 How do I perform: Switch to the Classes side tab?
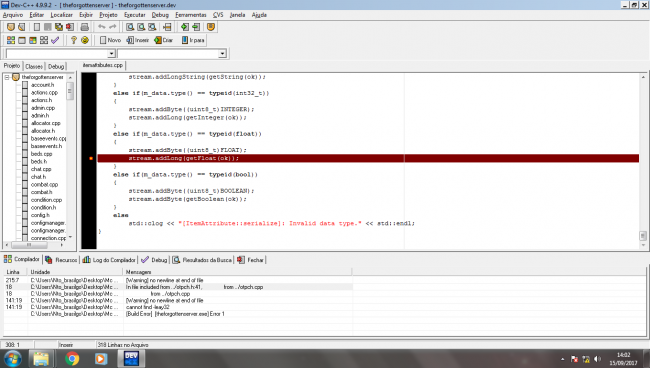pyautogui.click(x=34, y=66)
